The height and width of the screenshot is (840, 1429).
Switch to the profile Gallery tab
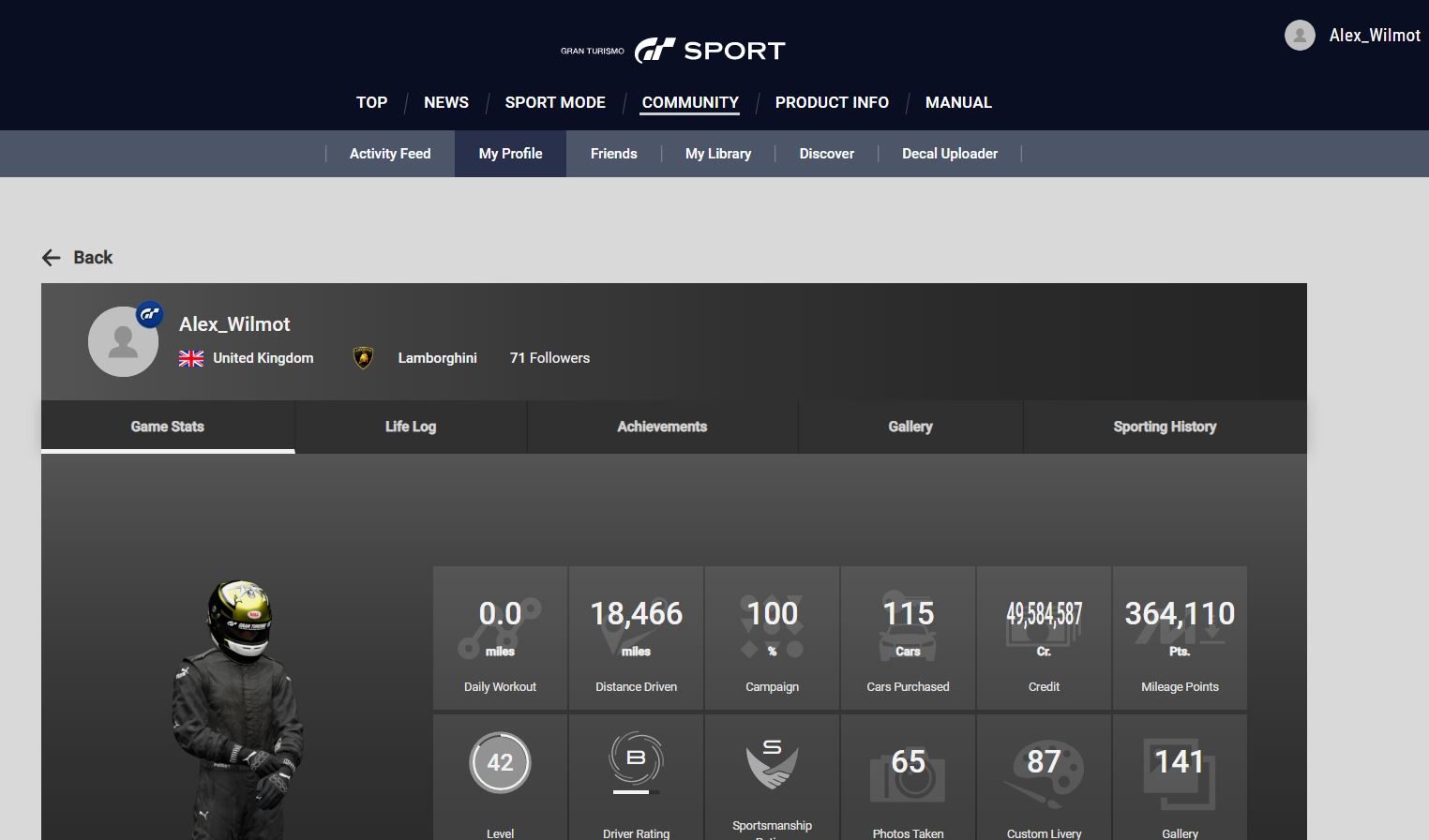pyautogui.click(x=910, y=427)
